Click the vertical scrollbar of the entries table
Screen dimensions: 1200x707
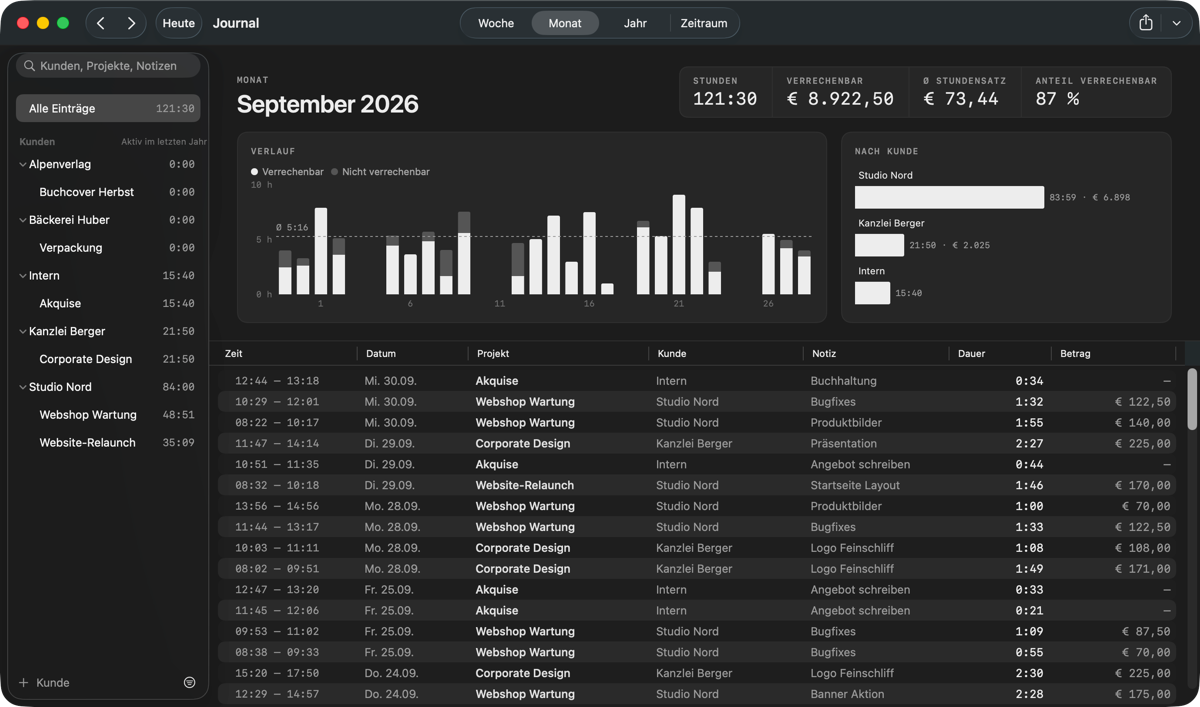click(1192, 400)
